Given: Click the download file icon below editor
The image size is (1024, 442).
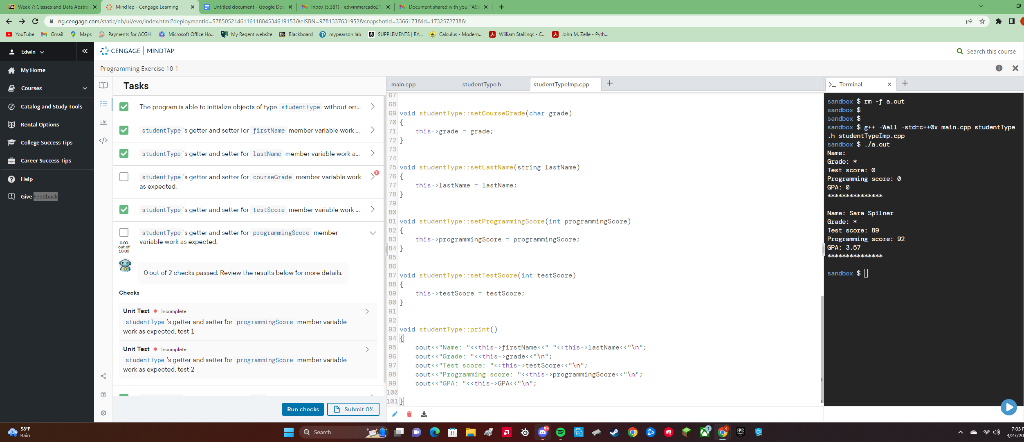Looking at the screenshot, I should [x=424, y=412].
